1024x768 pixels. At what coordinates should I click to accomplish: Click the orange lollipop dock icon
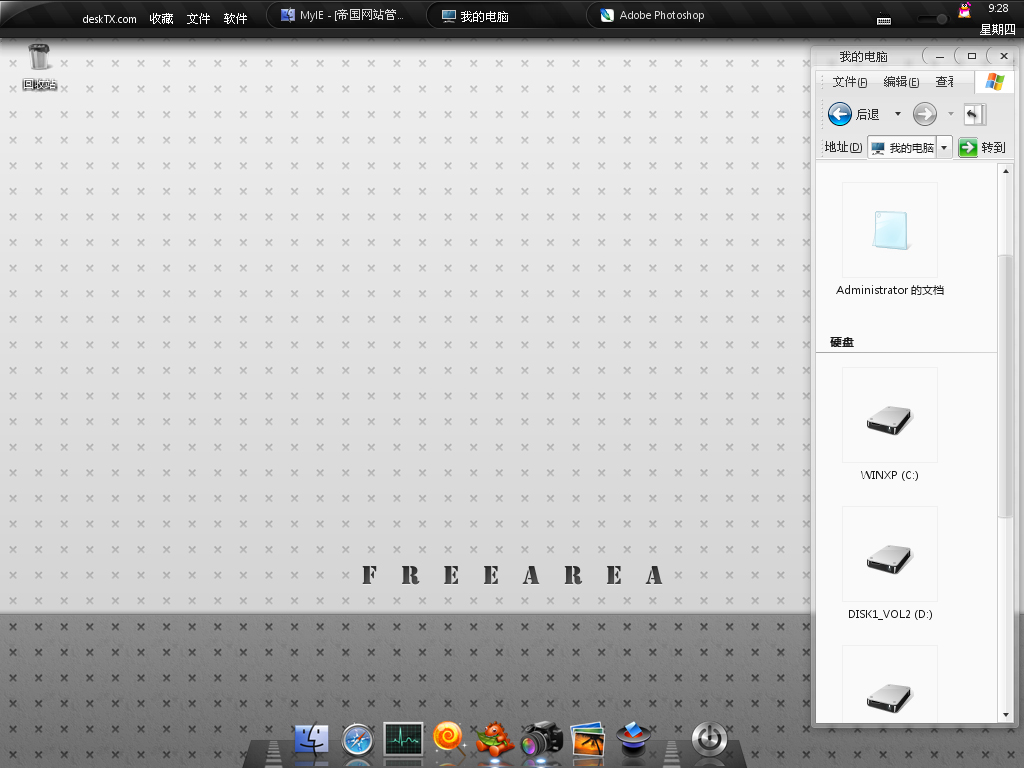(448, 738)
